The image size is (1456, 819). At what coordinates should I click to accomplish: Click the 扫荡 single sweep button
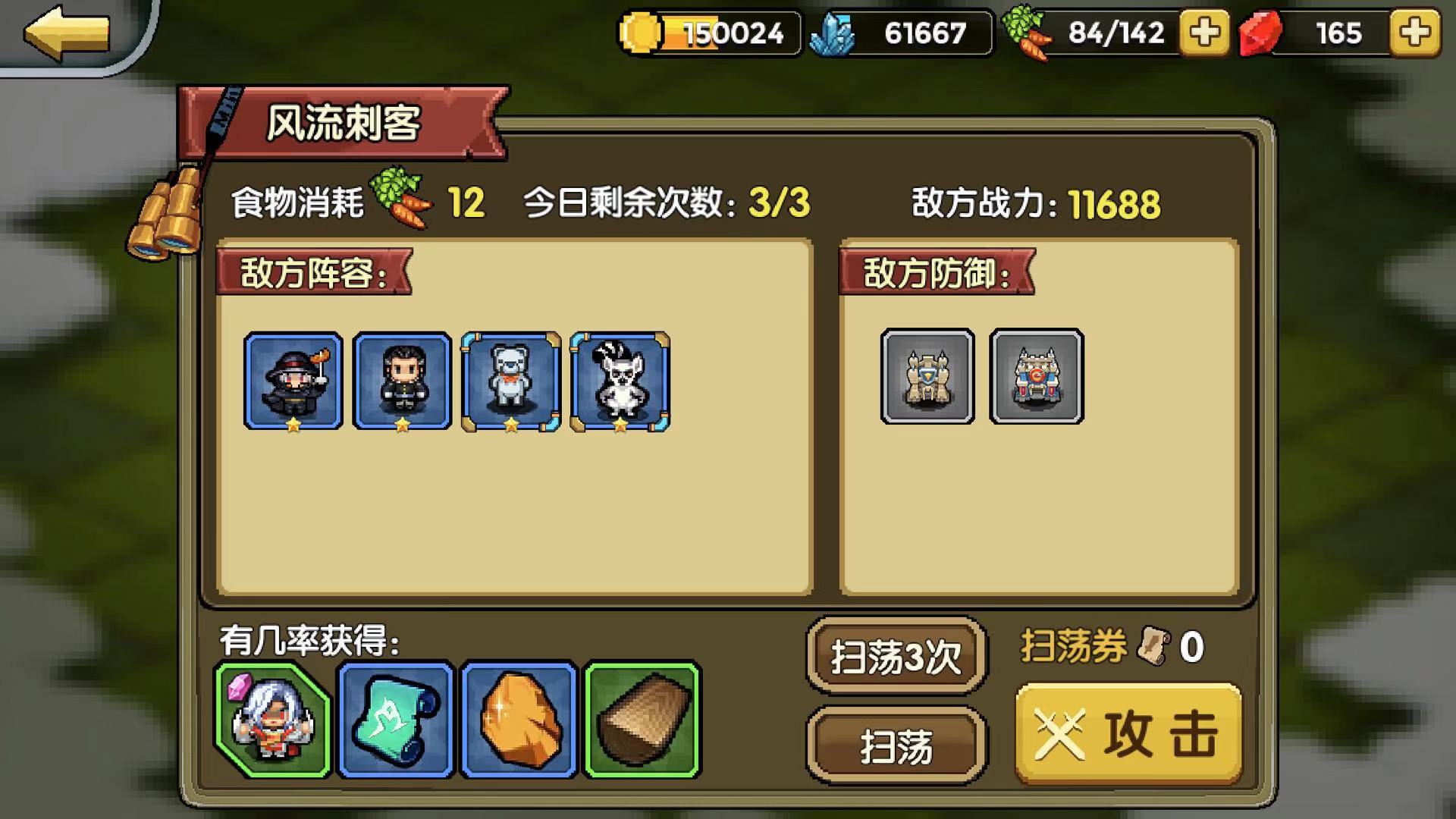tap(896, 746)
